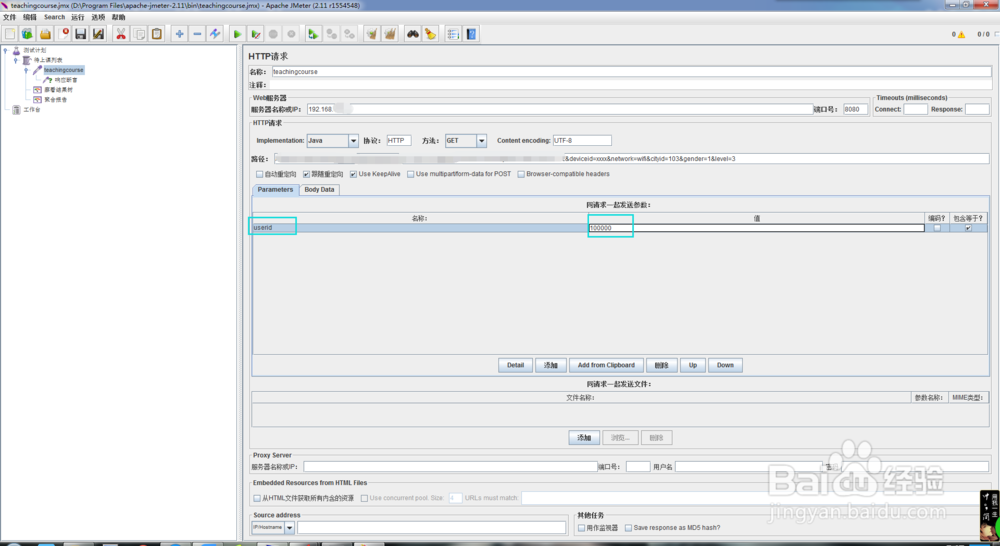Screen dimensions: 1000x546
Task: Click the Detail button
Action: point(515,365)
